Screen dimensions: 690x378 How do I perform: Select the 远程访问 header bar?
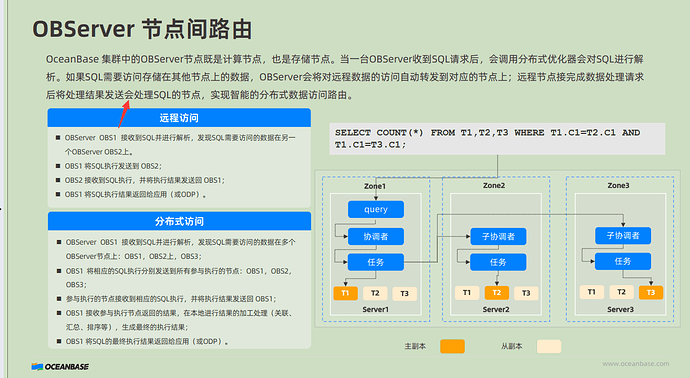179,118
